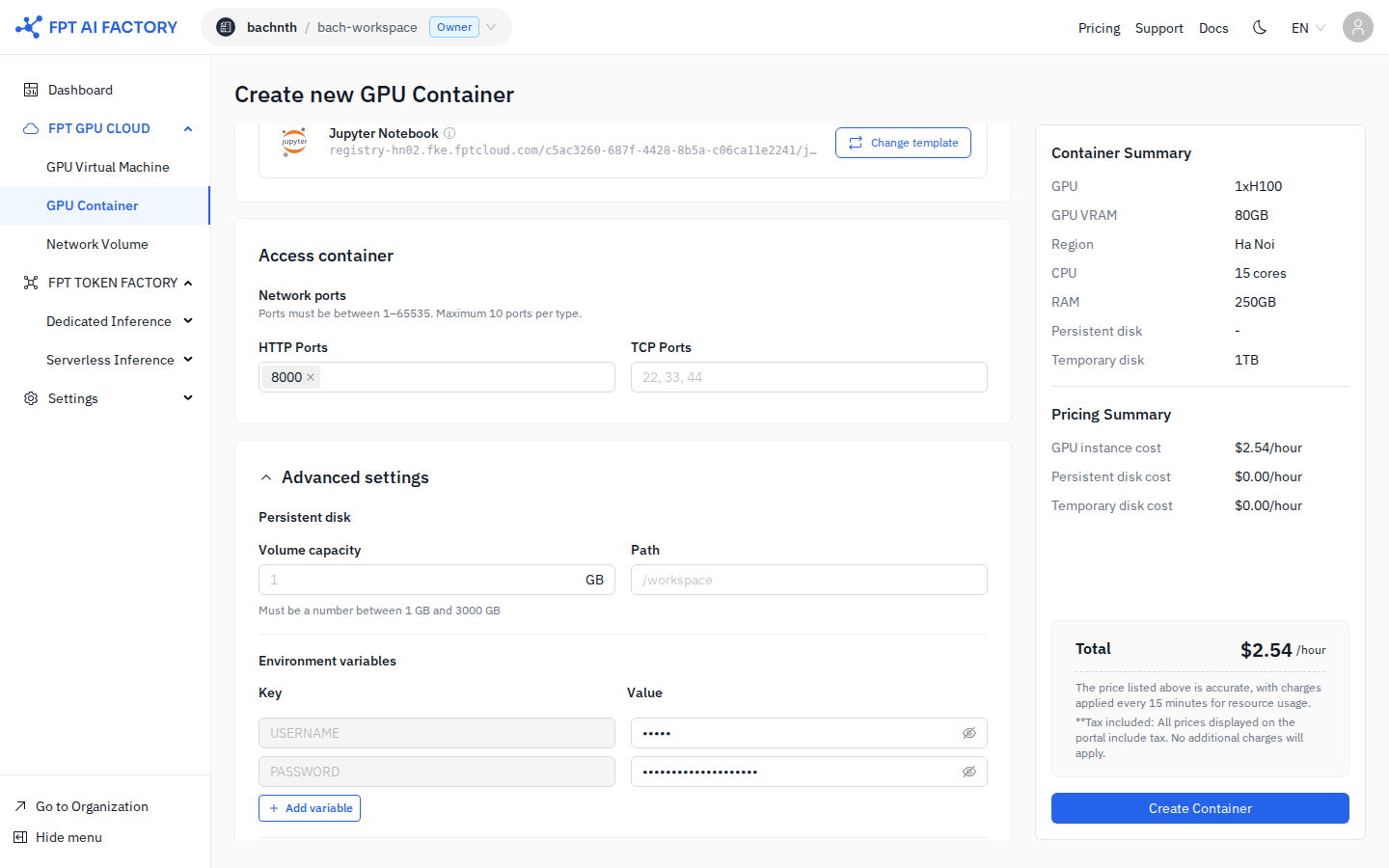Focus the Path input field
The height and width of the screenshot is (868, 1389).
point(809,580)
